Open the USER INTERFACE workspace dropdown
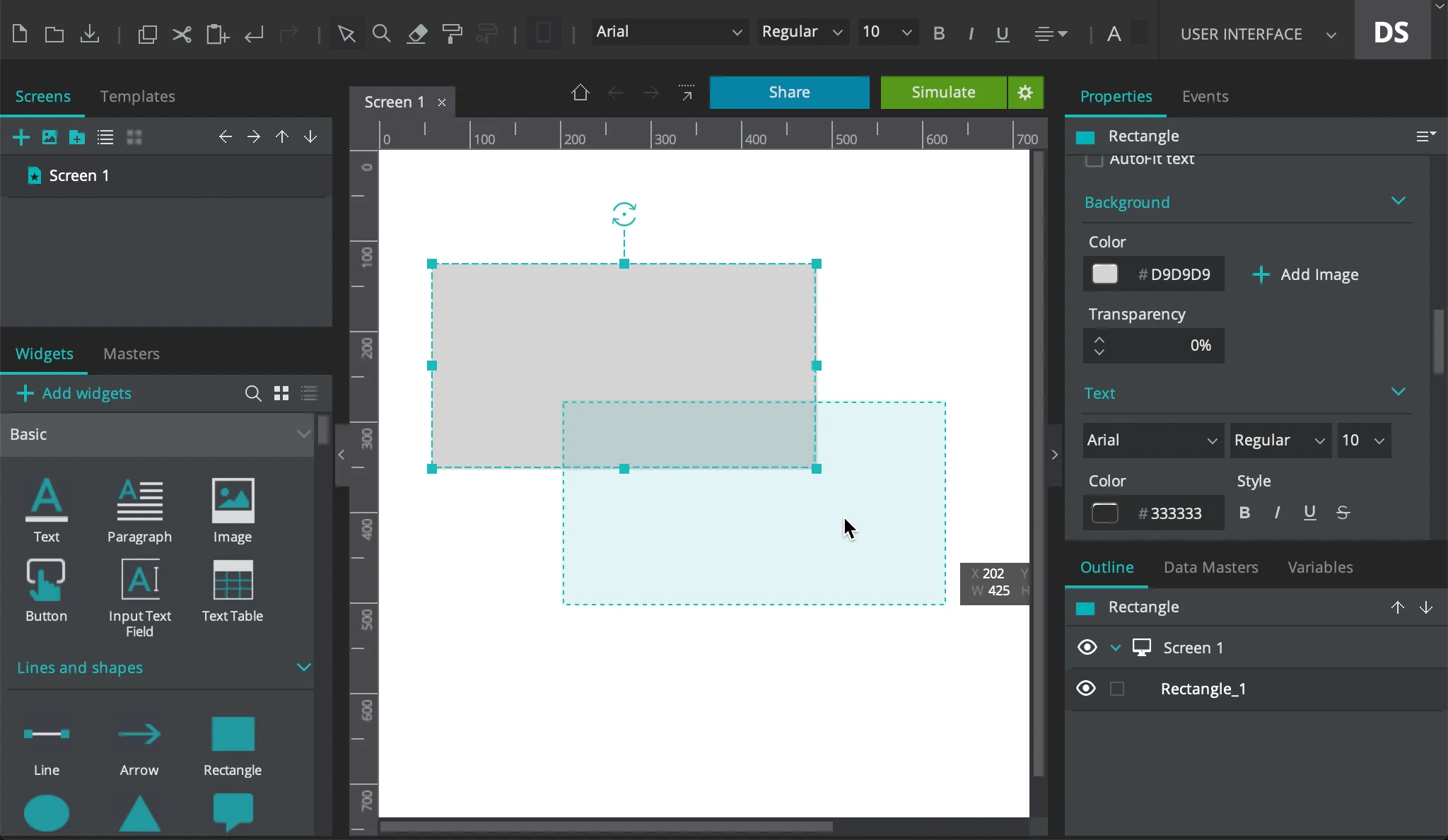This screenshot has width=1448, height=840. click(1258, 34)
